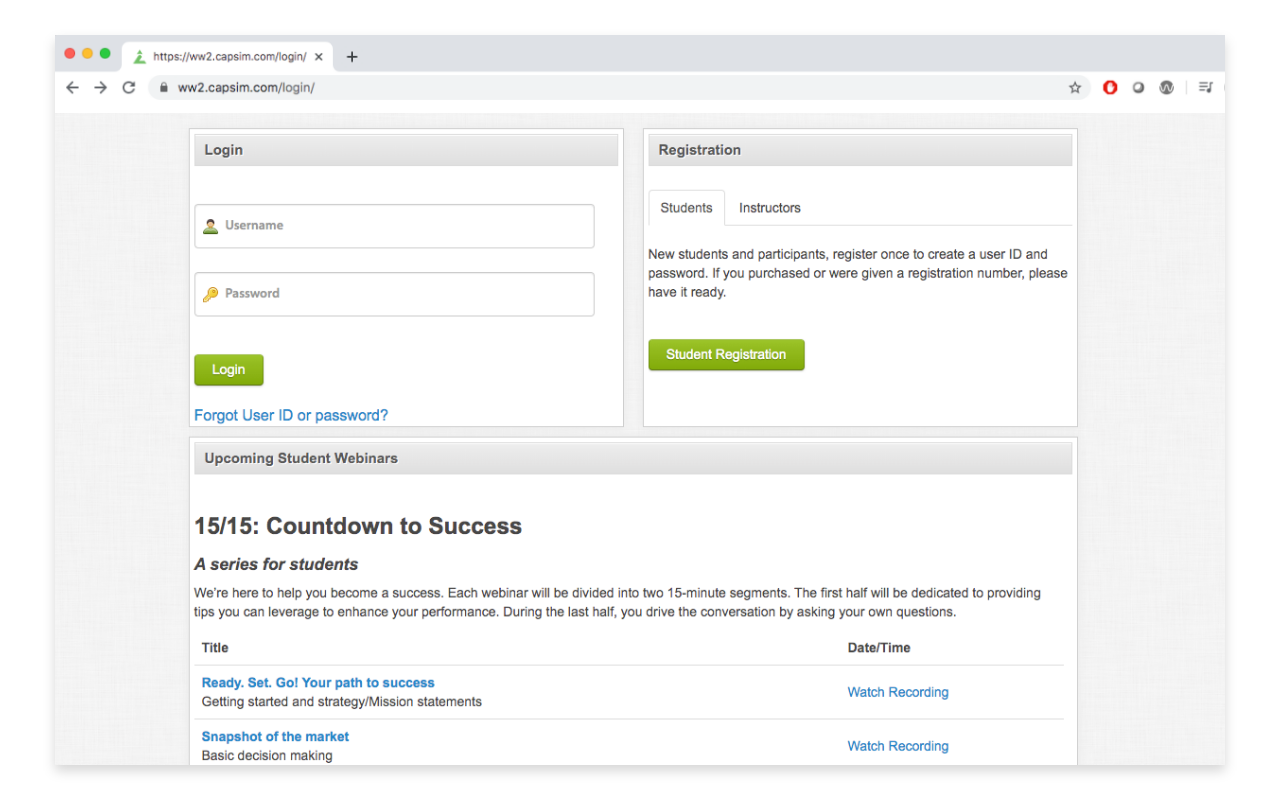Viewport: 1280px width, 800px height.
Task: Watch Recording for Snapshot of the market
Action: point(897,745)
